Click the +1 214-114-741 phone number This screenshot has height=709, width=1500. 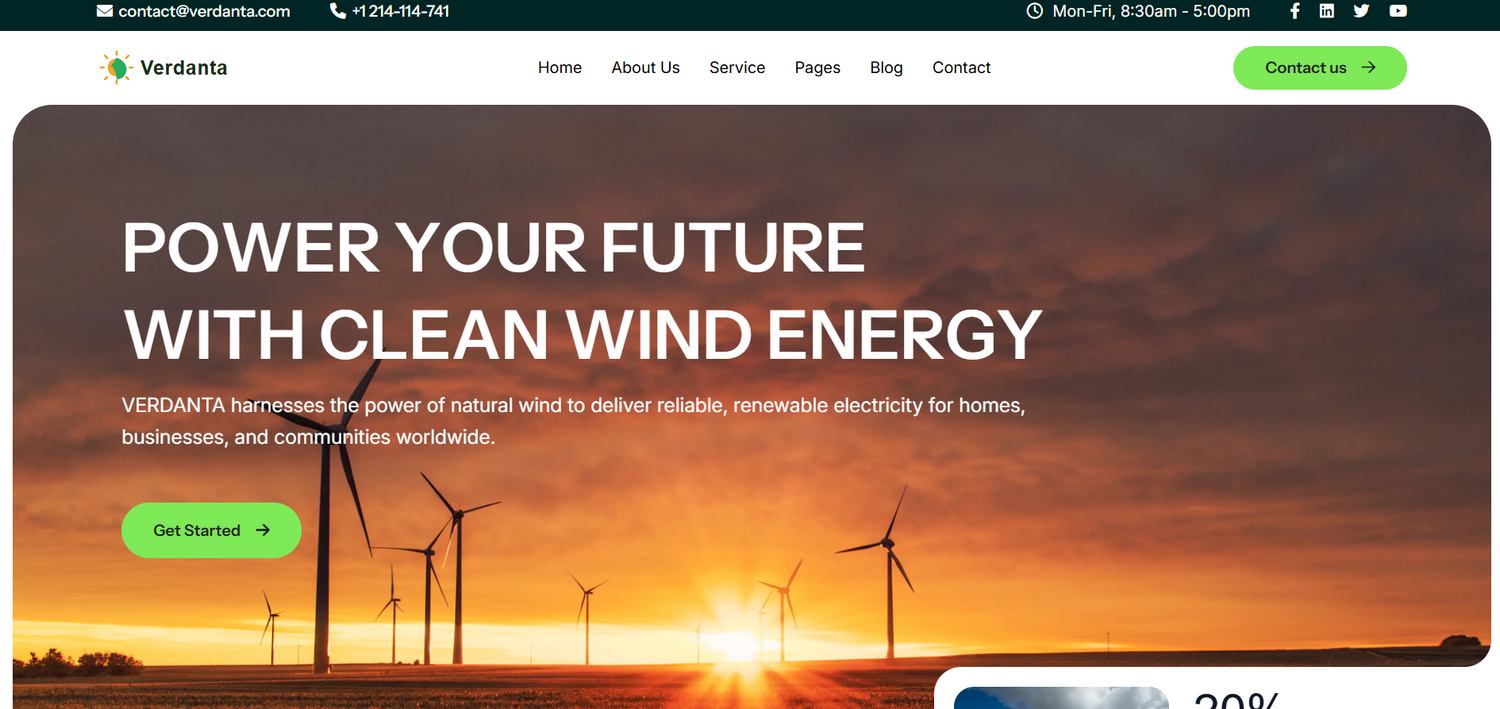[400, 11]
